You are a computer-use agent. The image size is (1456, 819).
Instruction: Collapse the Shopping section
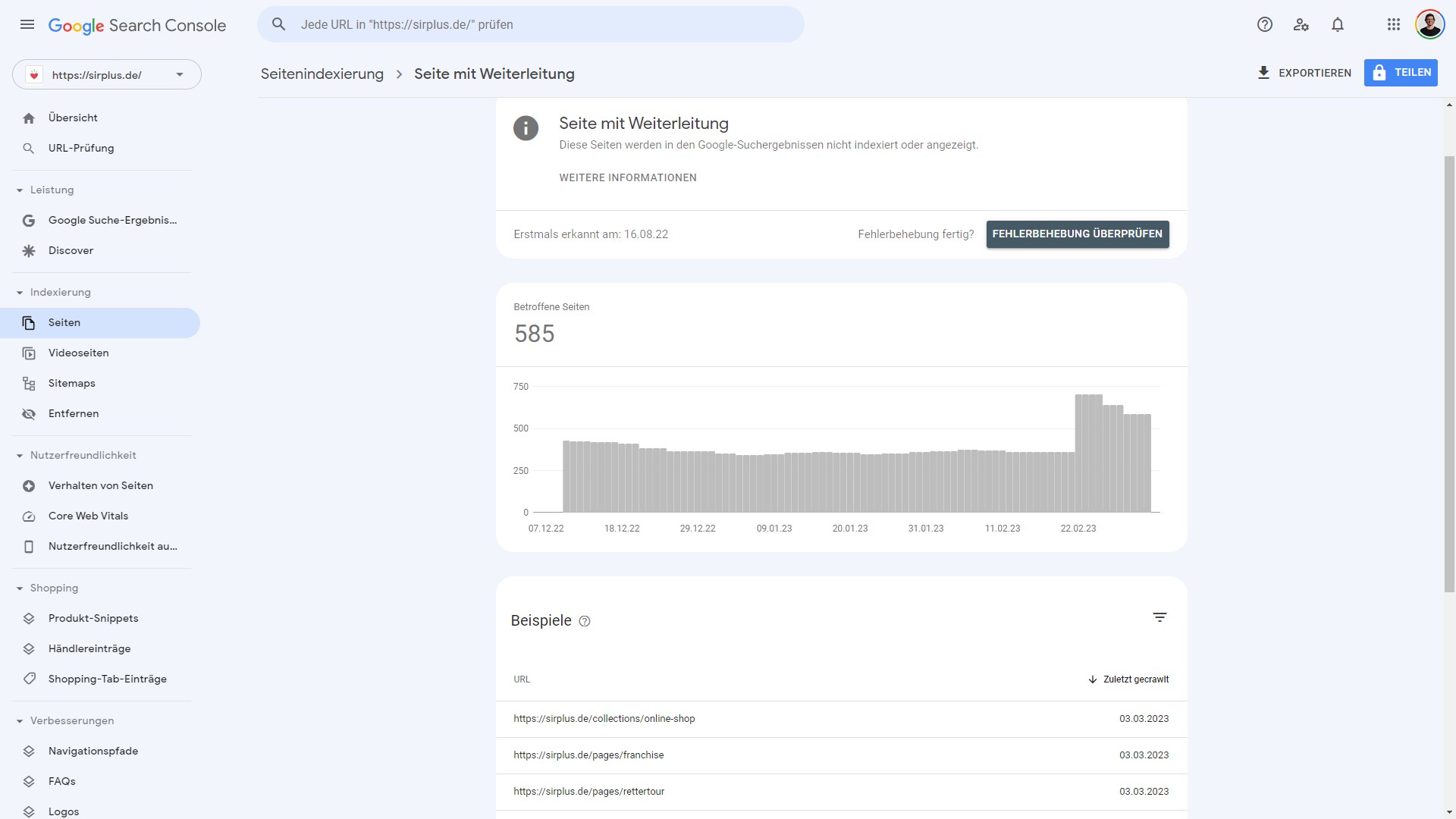(20, 588)
